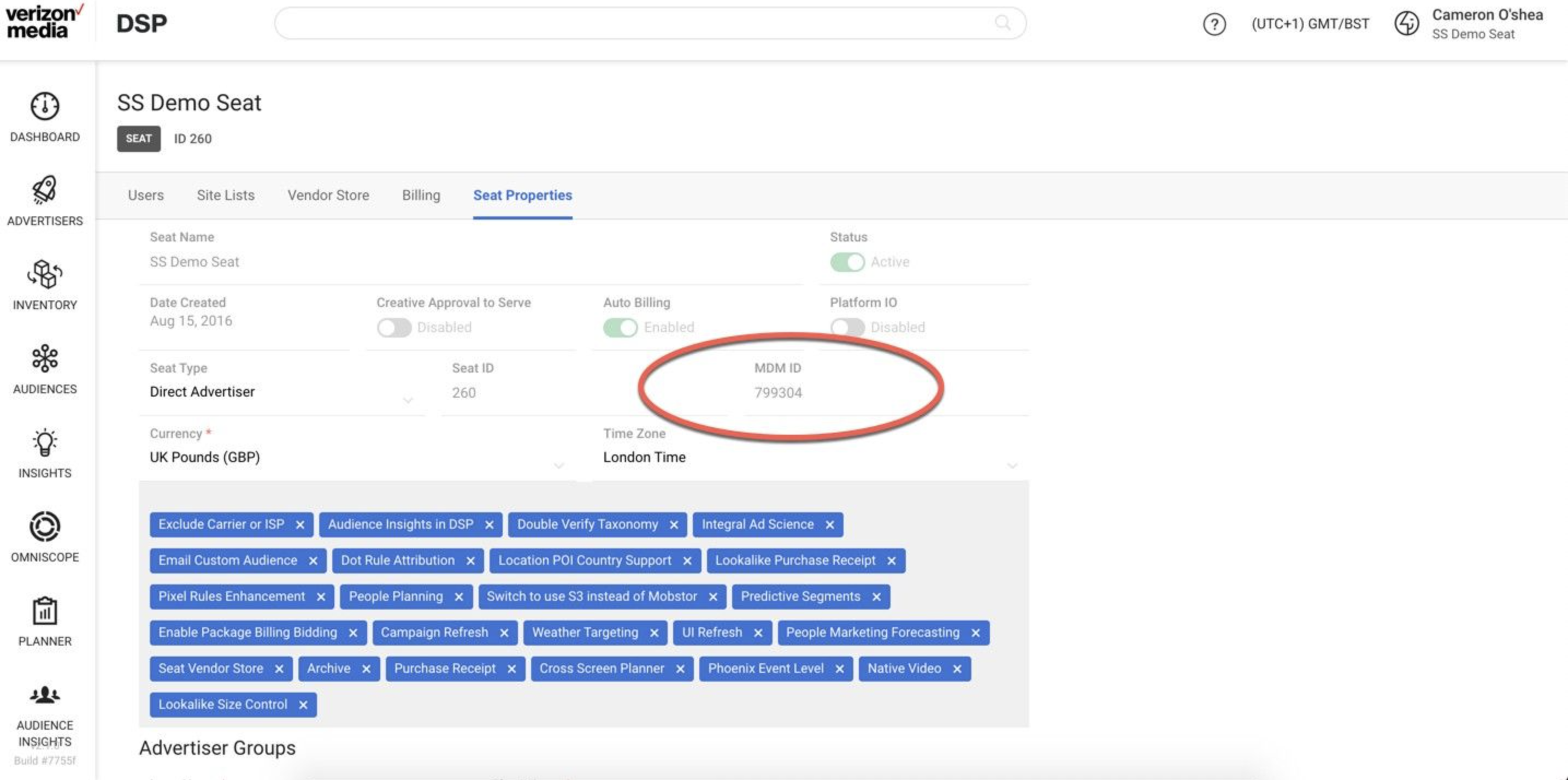Open Insights lightbulb icon

click(x=44, y=443)
